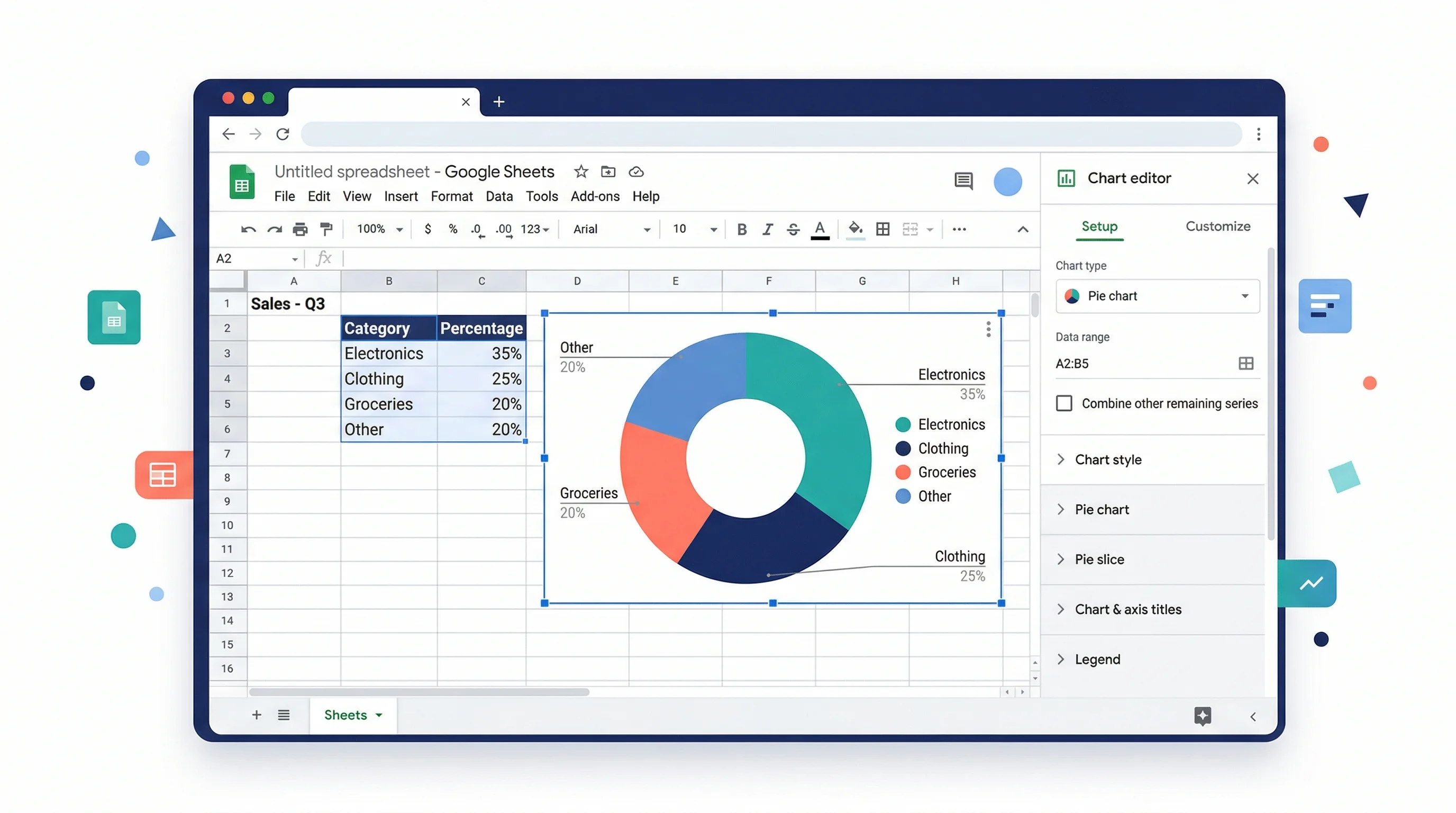This screenshot has height=813, width=1456.
Task: Star the spreadsheet
Action: coord(580,171)
